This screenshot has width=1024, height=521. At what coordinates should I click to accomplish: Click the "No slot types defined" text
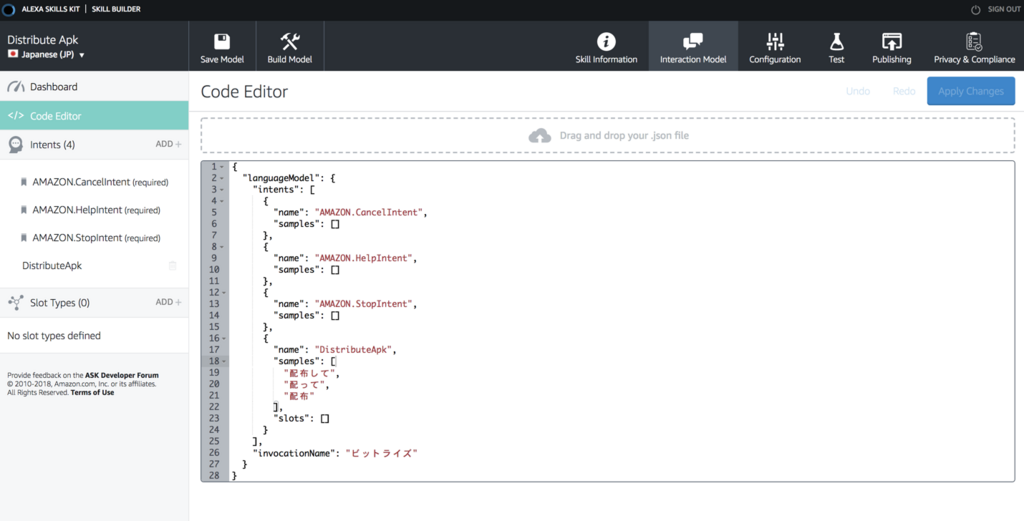pos(54,336)
